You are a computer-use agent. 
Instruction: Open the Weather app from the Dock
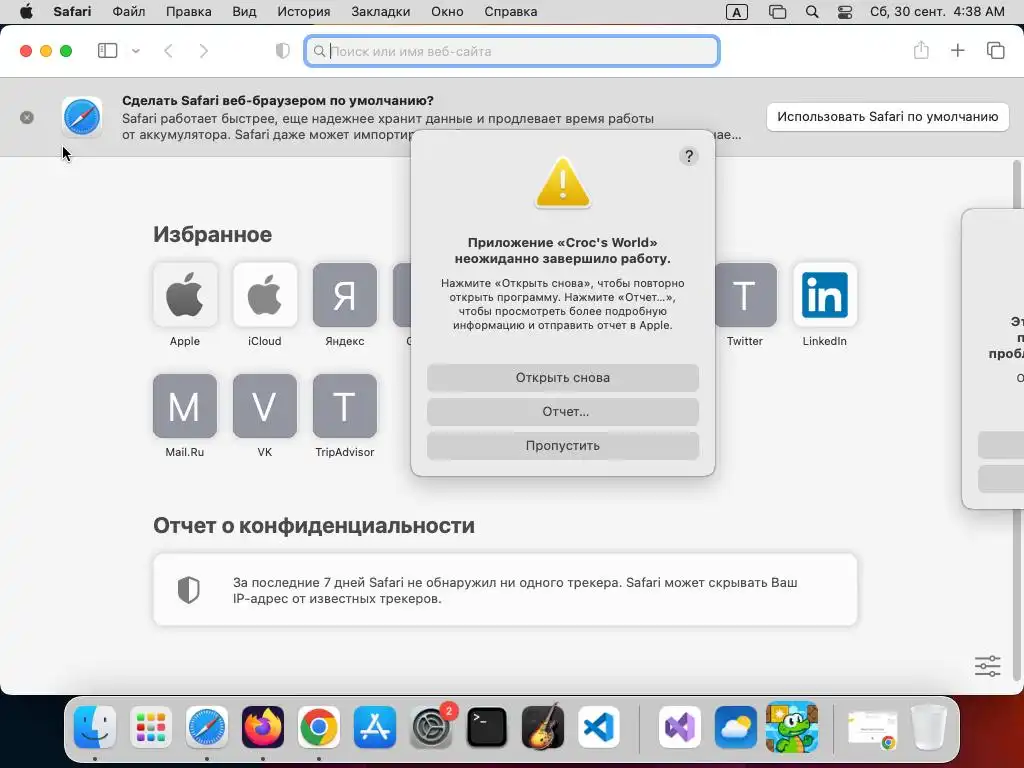click(x=736, y=727)
